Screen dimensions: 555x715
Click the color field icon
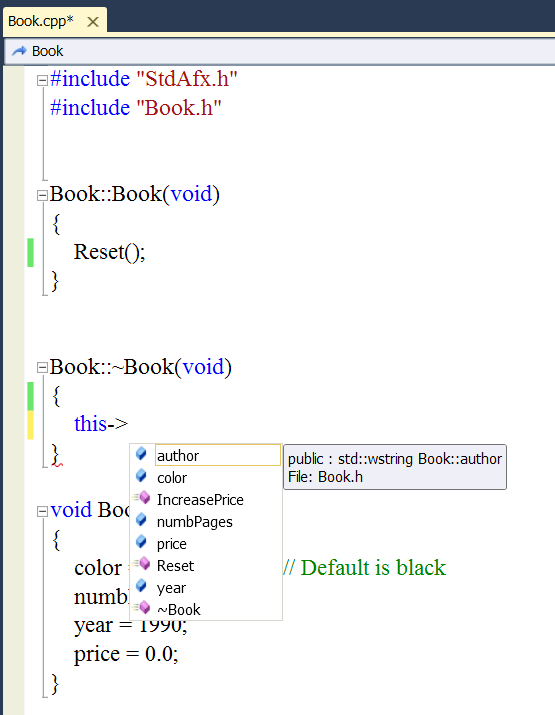[x=141, y=476]
